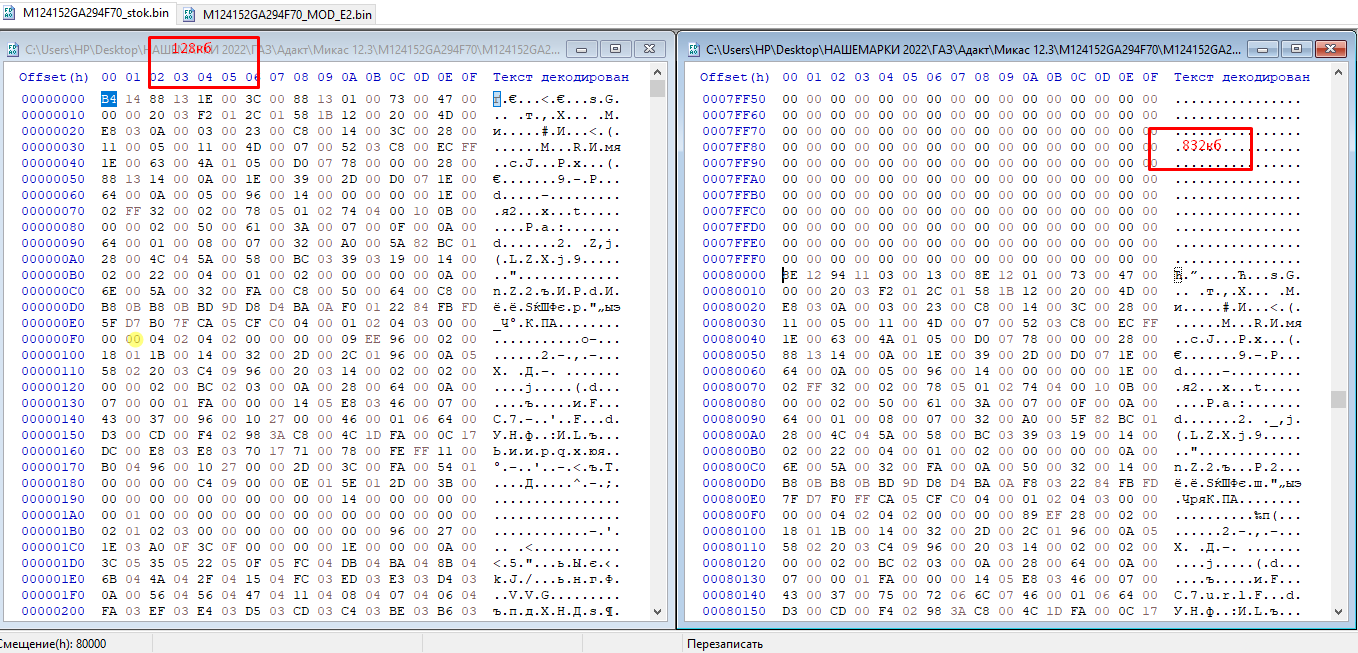Maximize the left hex editor window
This screenshot has width=1358, height=653.
coord(615,48)
